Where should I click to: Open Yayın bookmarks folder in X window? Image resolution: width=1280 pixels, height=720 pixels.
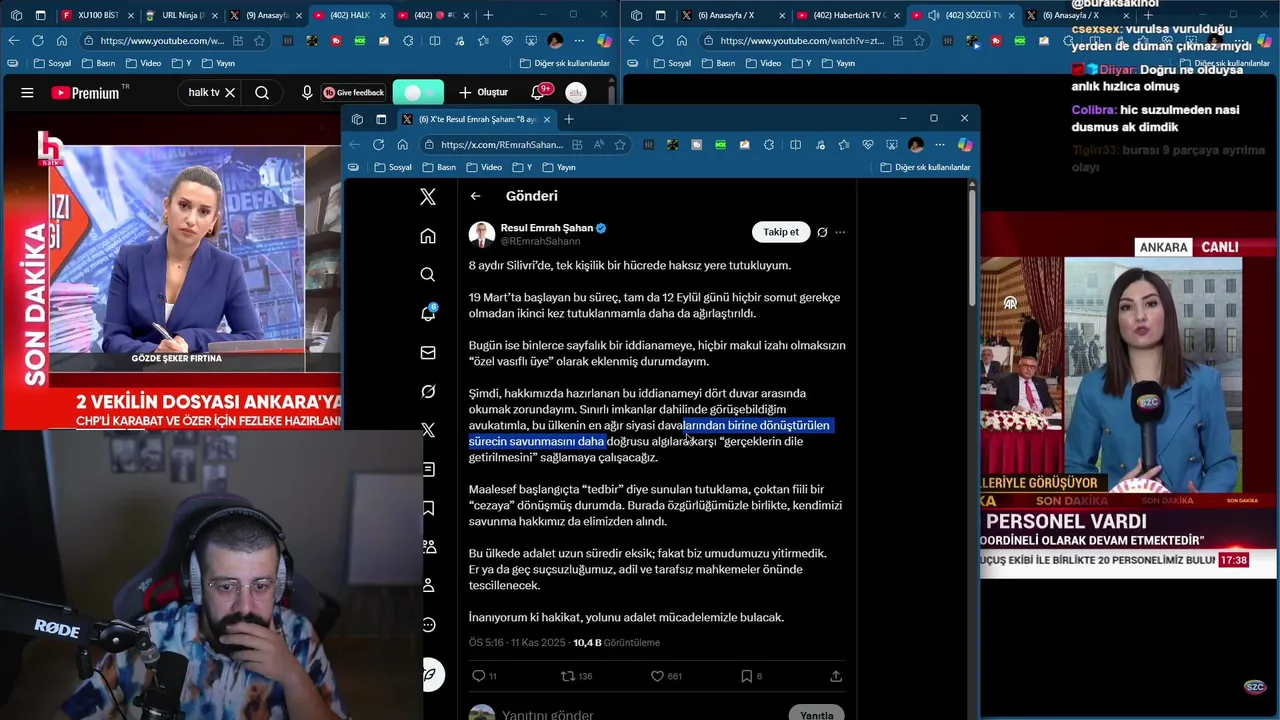pyautogui.click(x=558, y=167)
